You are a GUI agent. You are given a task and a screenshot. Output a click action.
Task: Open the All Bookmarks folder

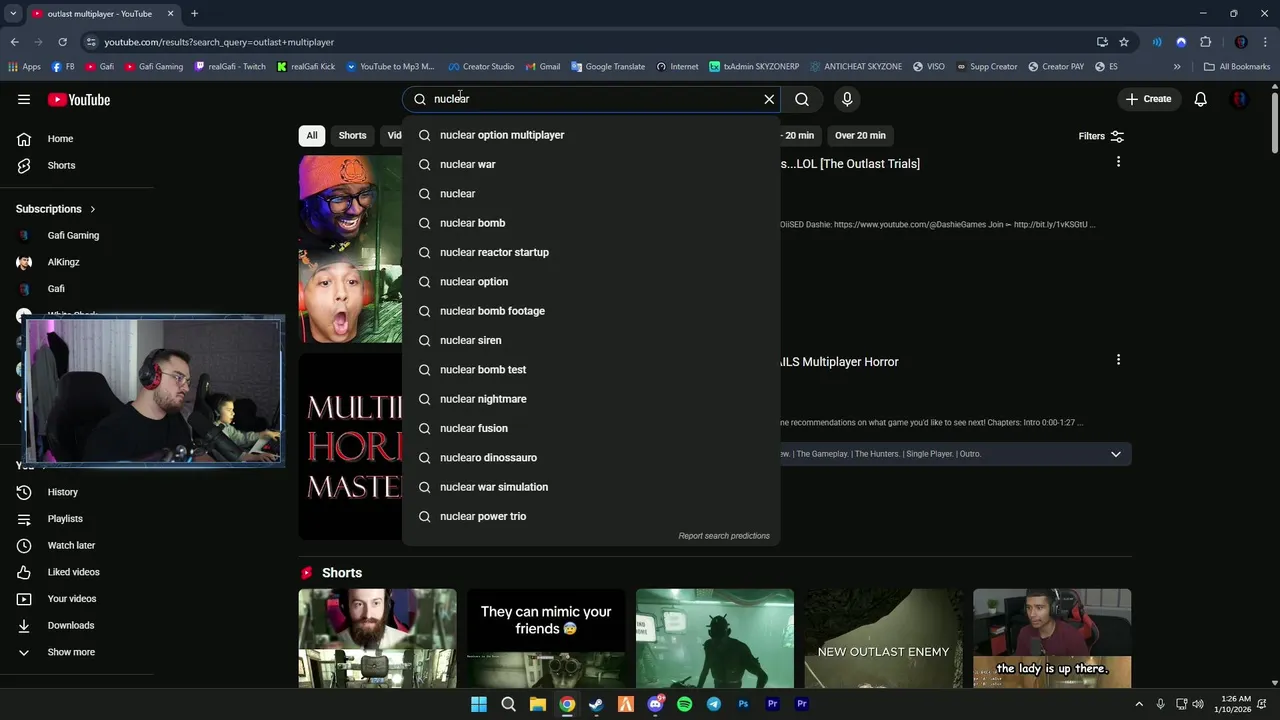1237,67
